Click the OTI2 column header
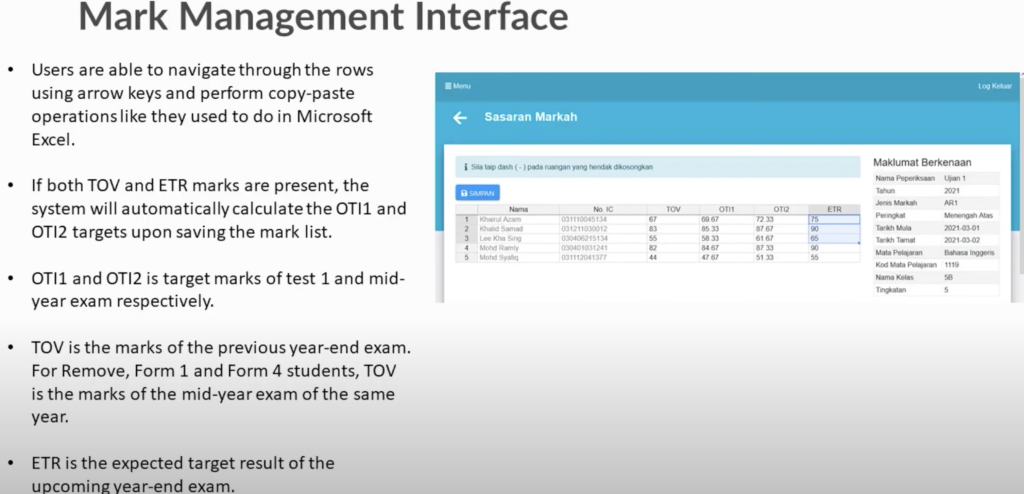1024x494 pixels. [780, 209]
